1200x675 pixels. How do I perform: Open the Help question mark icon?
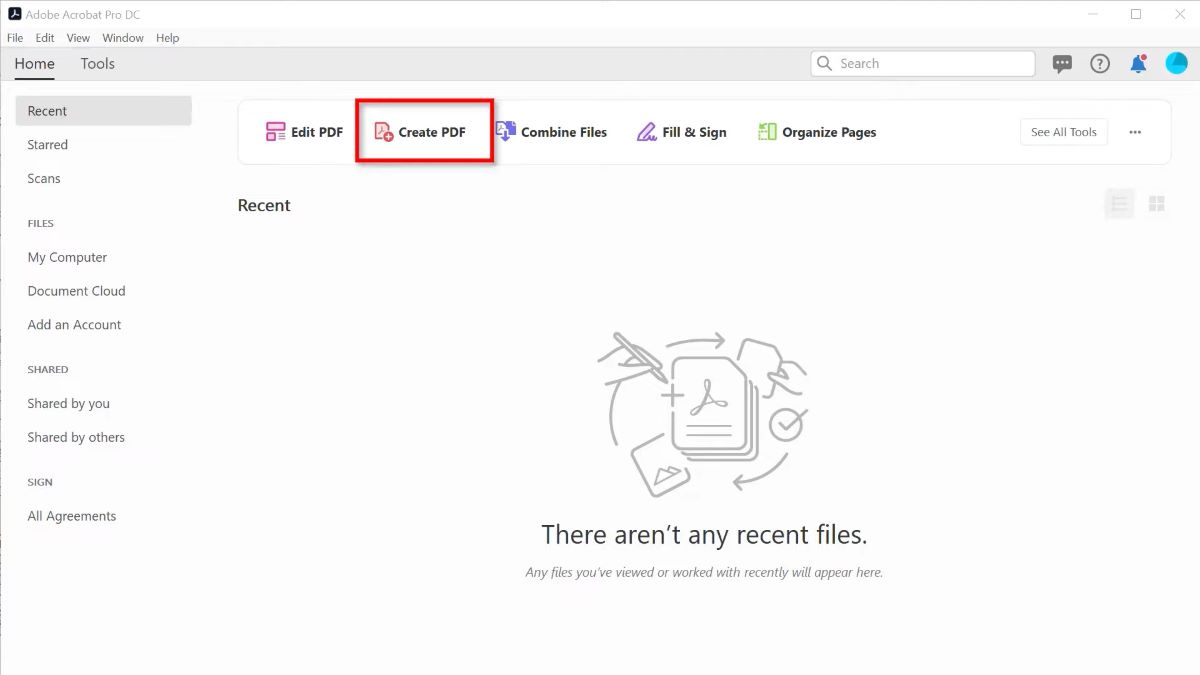(1100, 63)
